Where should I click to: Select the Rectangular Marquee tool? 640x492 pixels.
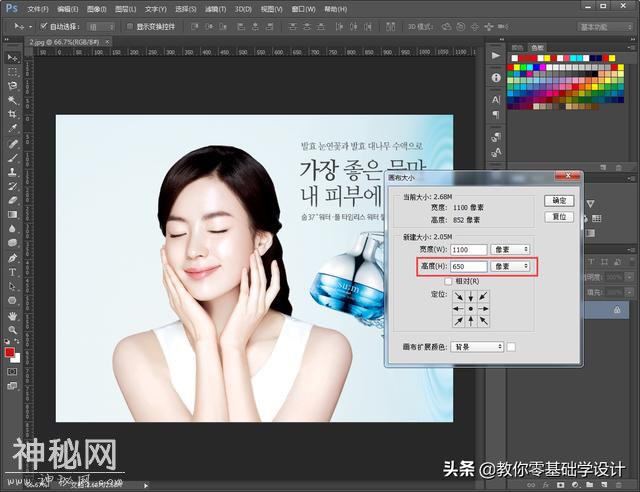[x=13, y=72]
